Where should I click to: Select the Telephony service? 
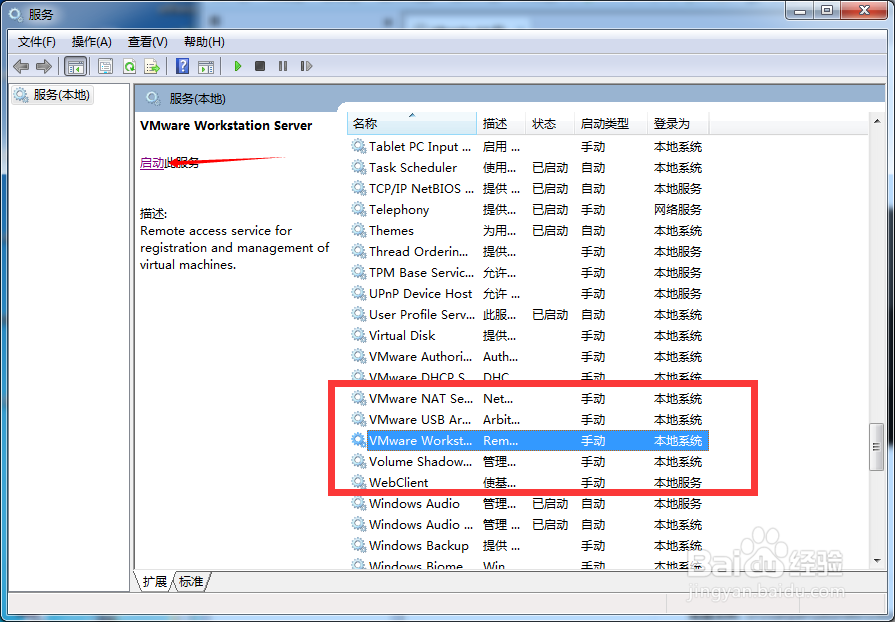[x=529, y=210]
